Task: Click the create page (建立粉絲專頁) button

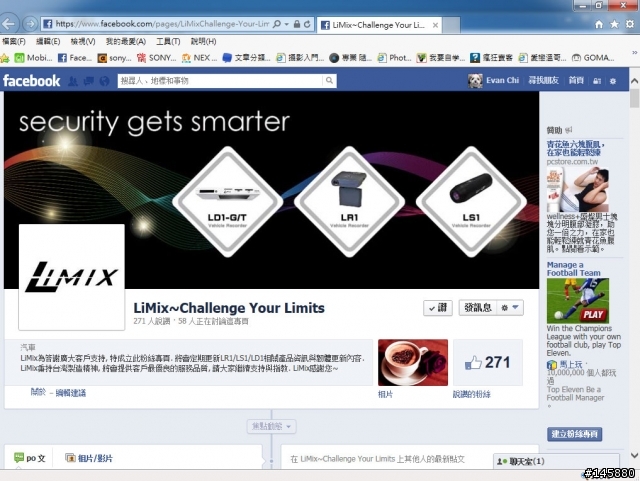Action: click(x=574, y=434)
